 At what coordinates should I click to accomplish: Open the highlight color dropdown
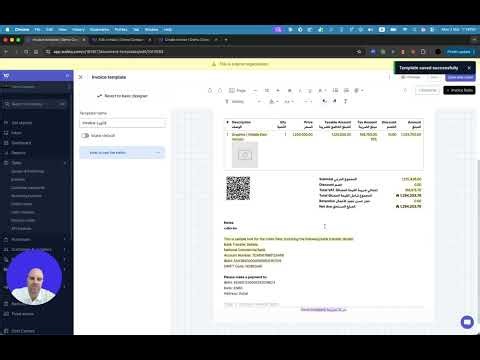[x=274, y=101]
